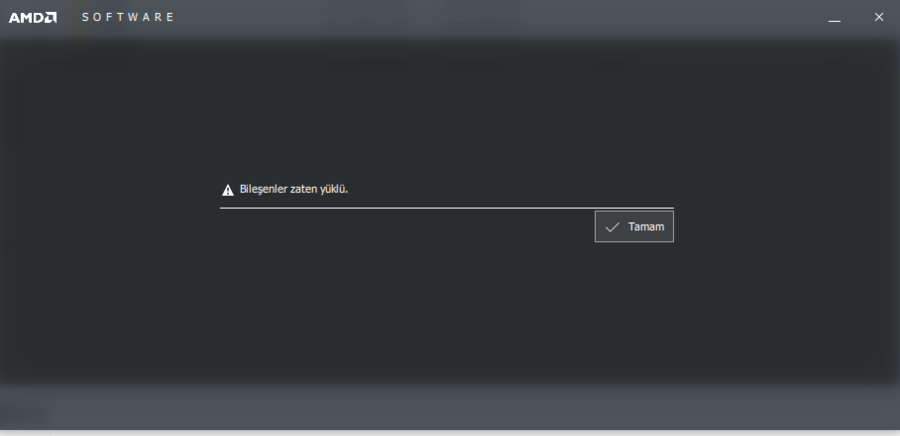Minimize the AMD Software window

point(834,18)
